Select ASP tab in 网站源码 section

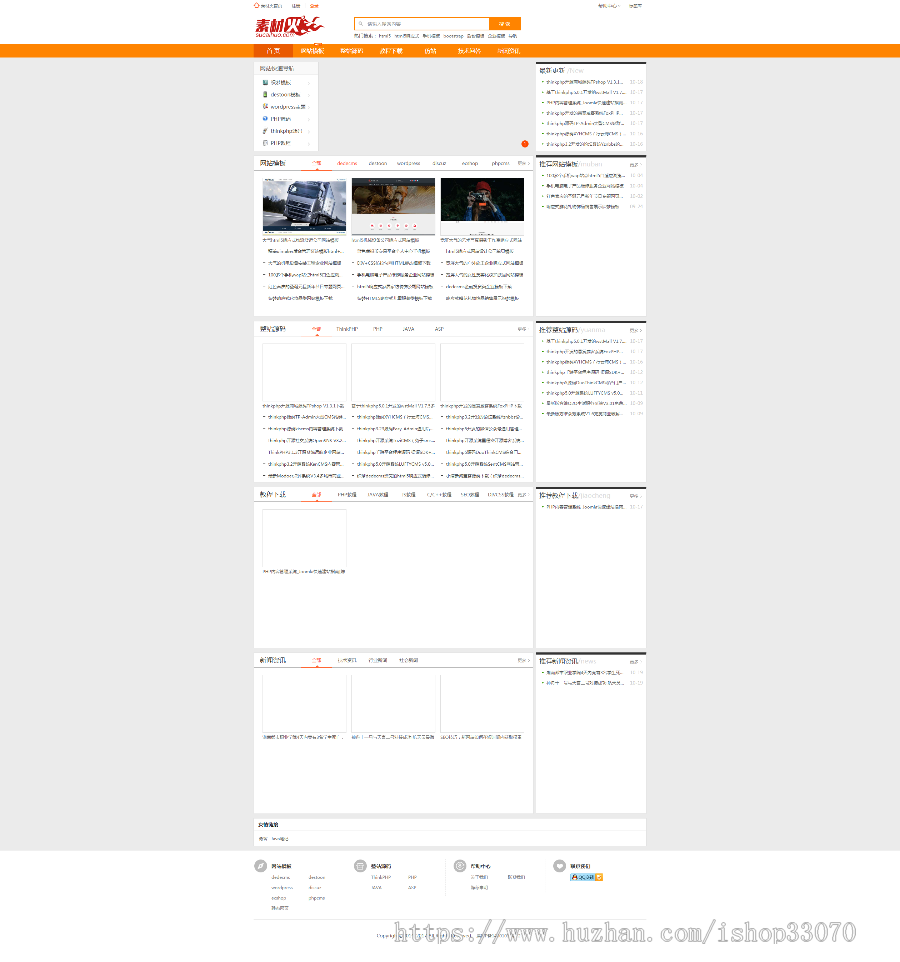(439, 329)
